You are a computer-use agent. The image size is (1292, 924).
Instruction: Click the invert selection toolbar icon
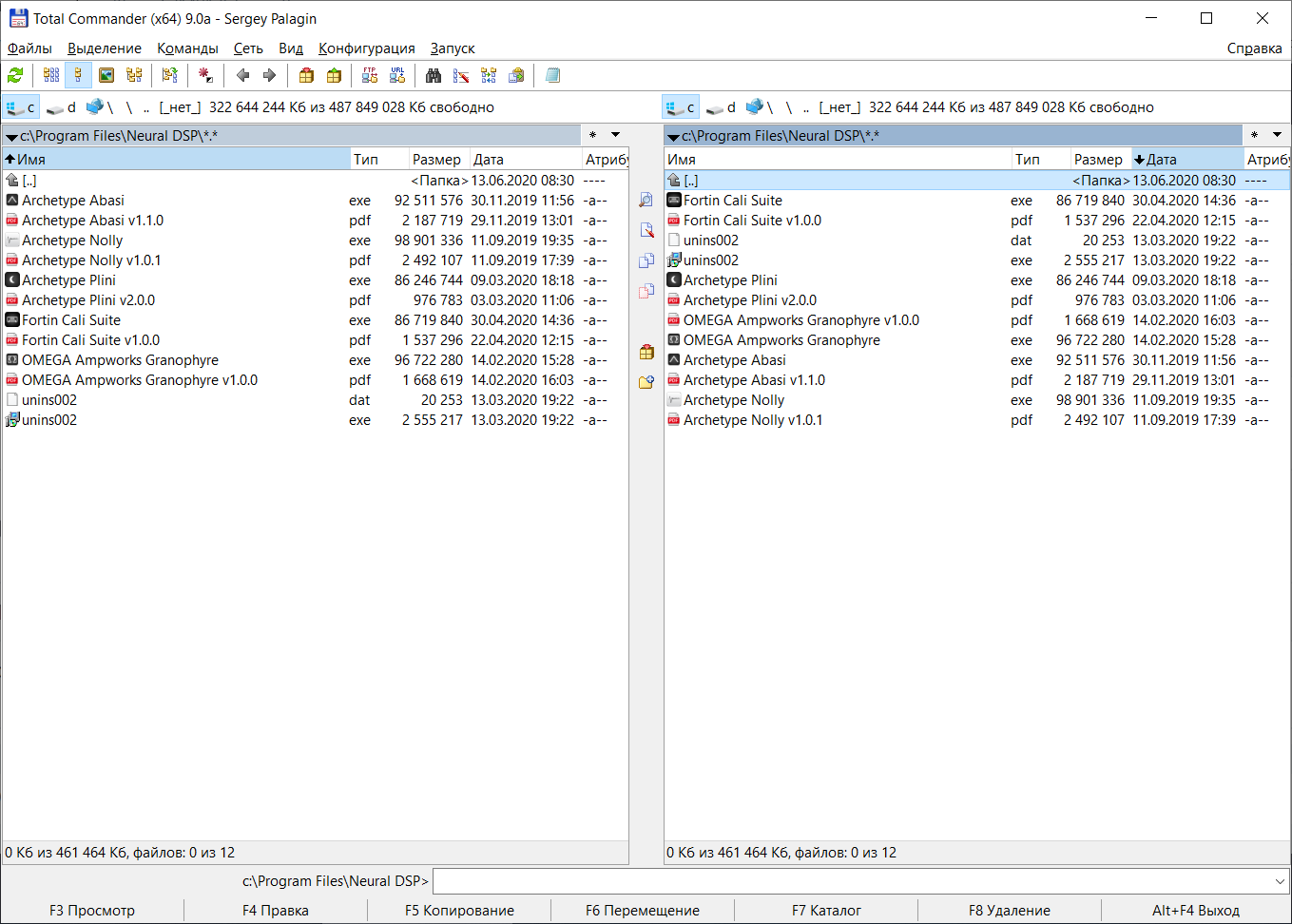click(x=170, y=75)
